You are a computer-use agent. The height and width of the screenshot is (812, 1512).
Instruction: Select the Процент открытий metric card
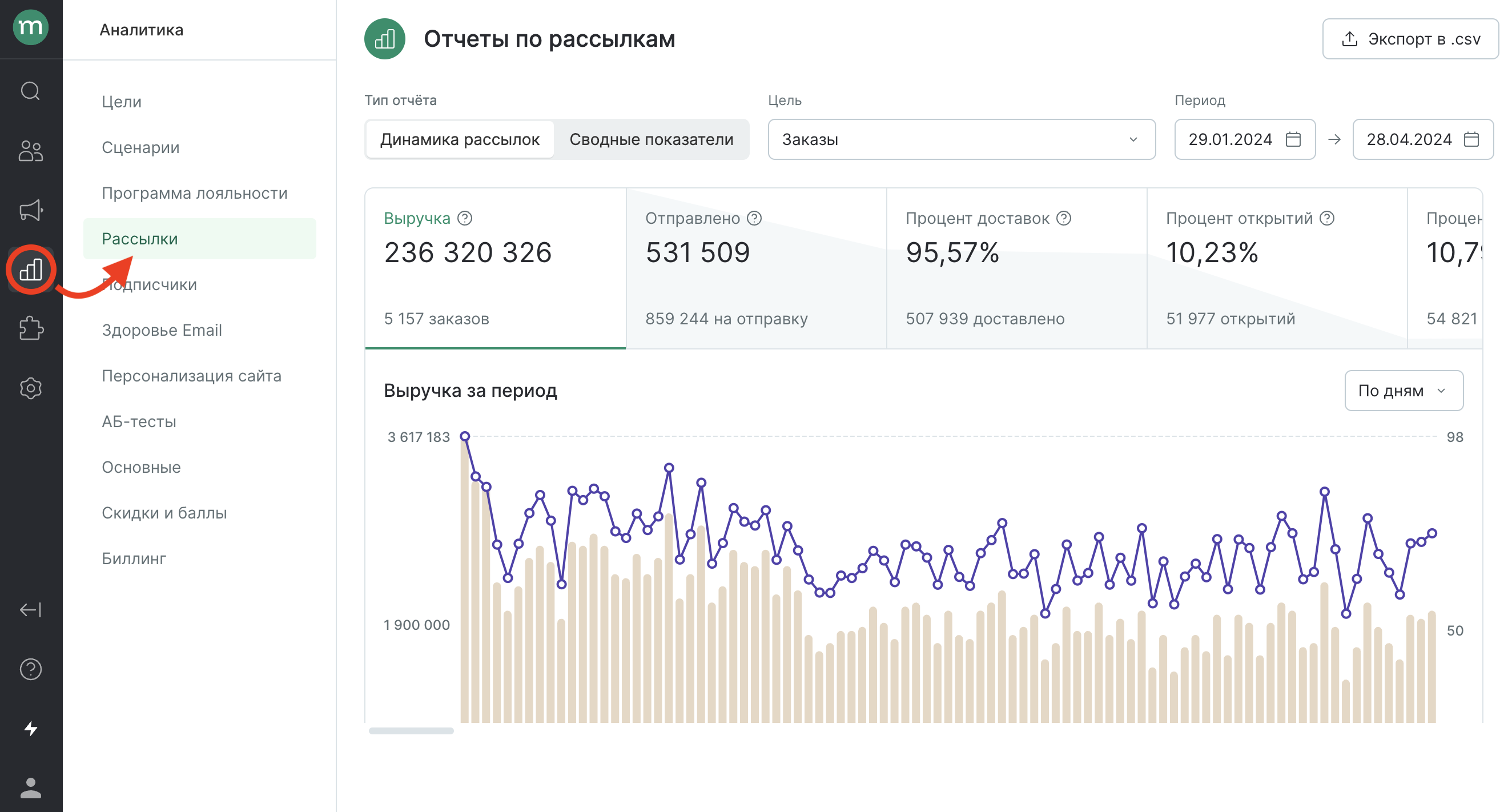(x=1277, y=268)
